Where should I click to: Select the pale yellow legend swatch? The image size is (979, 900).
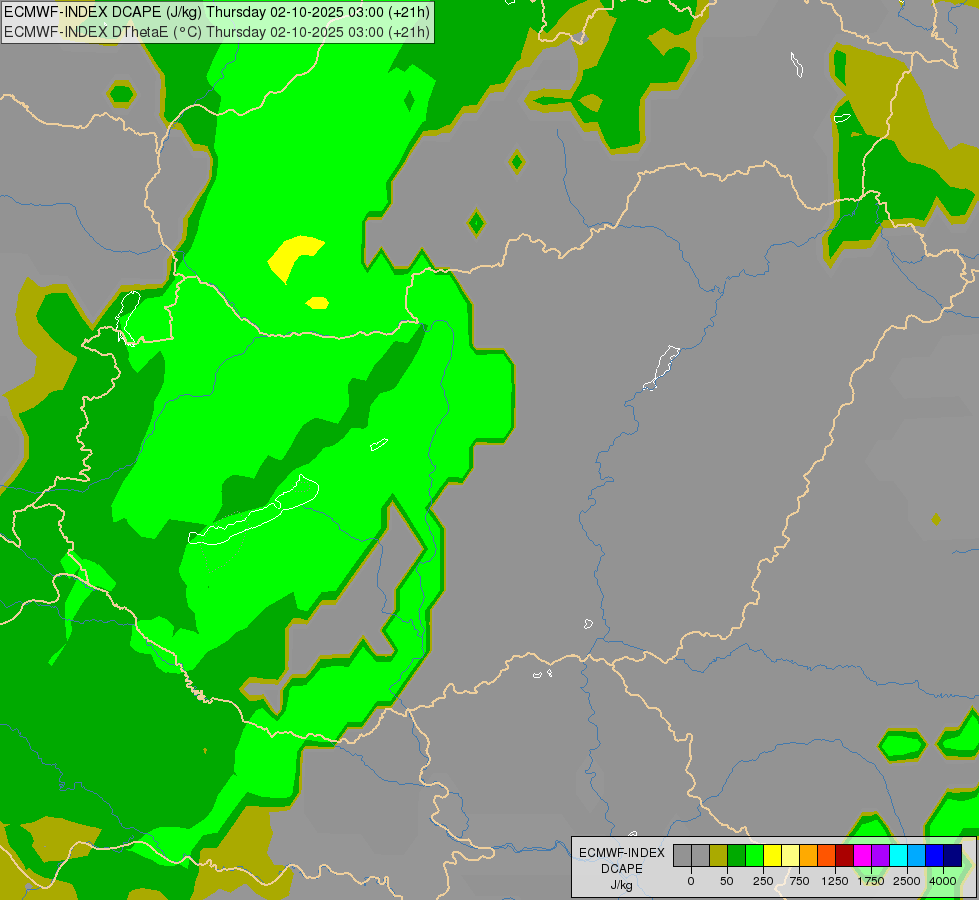pos(790,855)
